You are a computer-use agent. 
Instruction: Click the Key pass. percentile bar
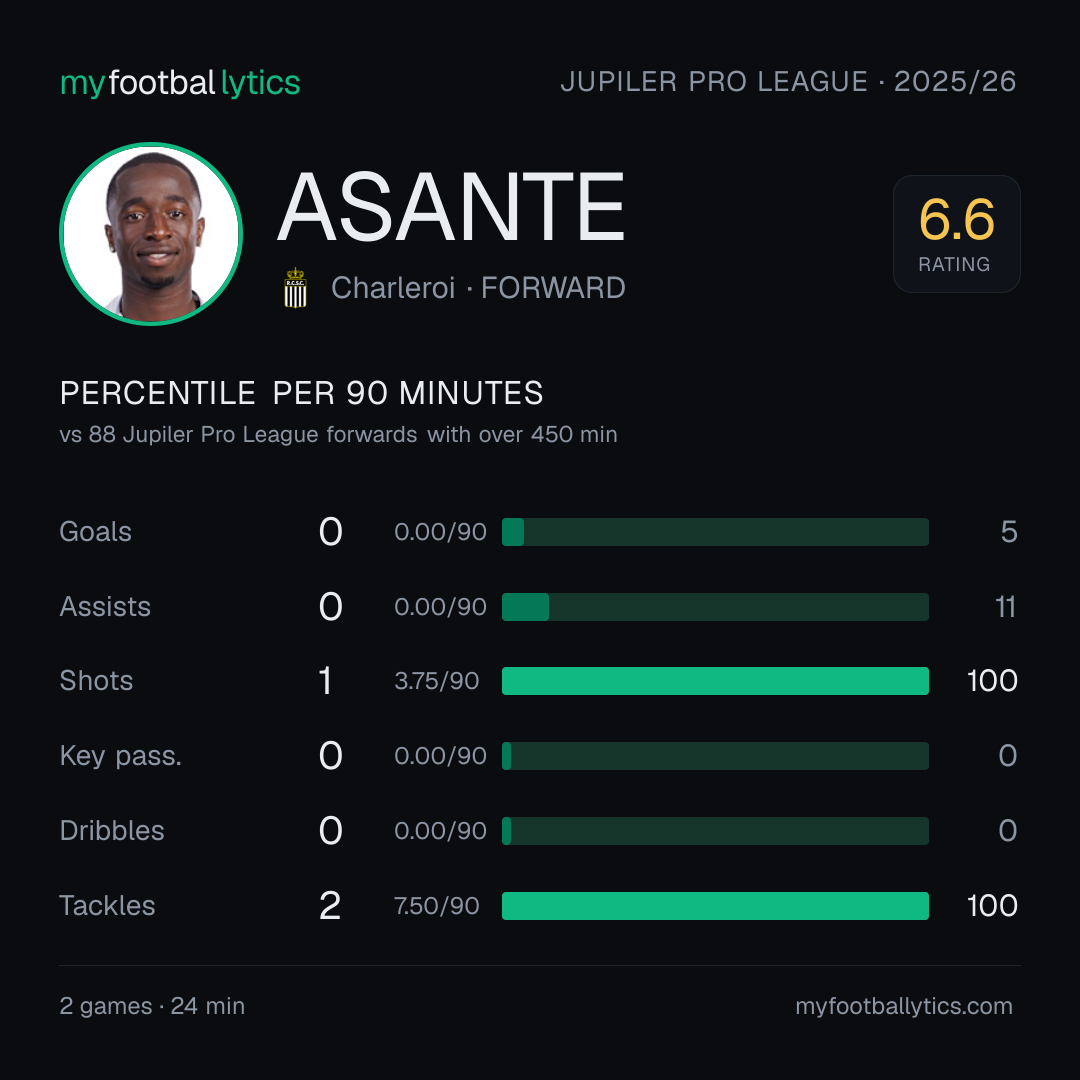715,756
